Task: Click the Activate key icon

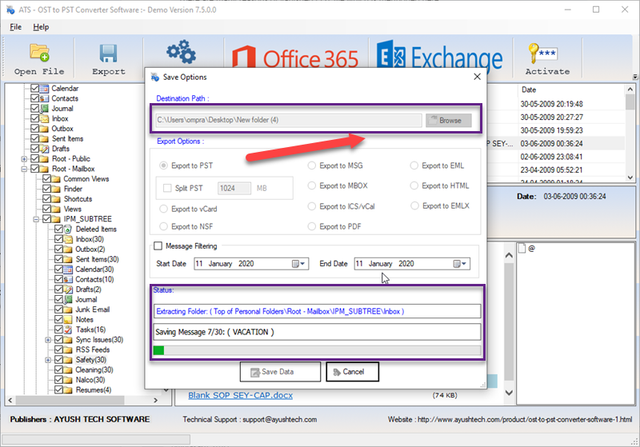Action: [x=547, y=54]
